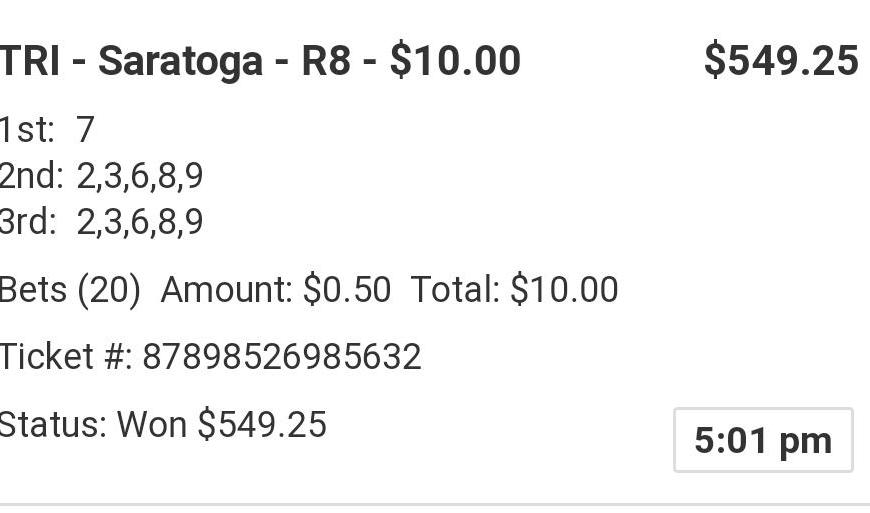Click the Bets (20) count
Viewport: 870px width, 513px height.
tap(70, 290)
